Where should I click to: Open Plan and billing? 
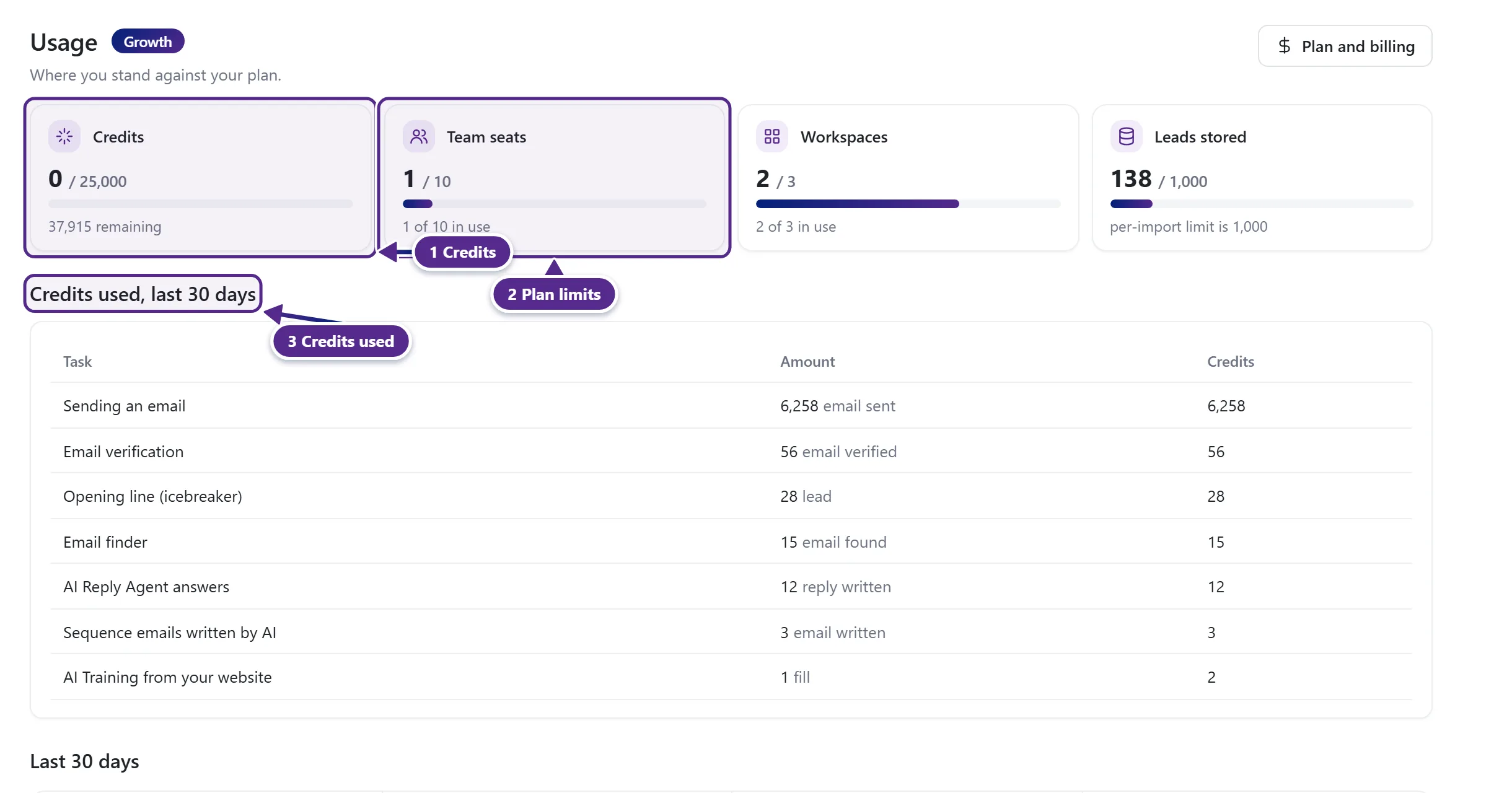point(1345,46)
